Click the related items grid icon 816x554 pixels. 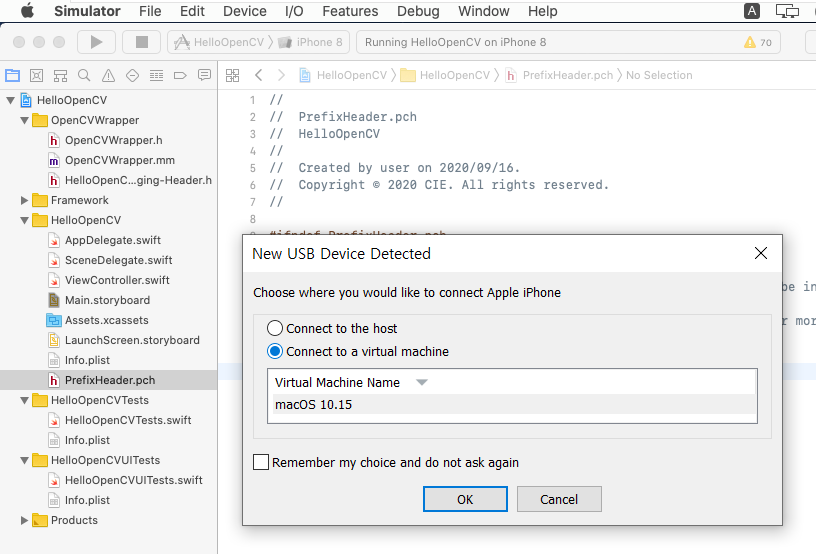[x=232, y=75]
